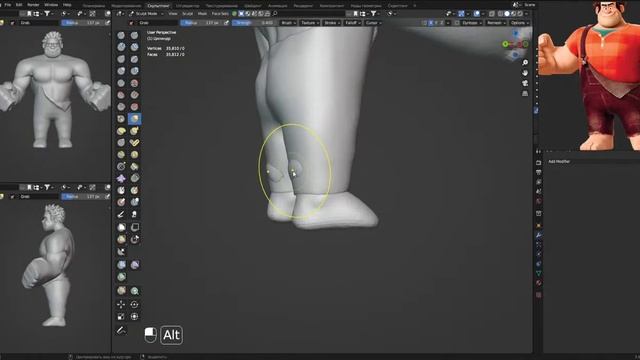The image size is (640, 360).
Task: Select the purple Cloth brush
Action: (121, 178)
